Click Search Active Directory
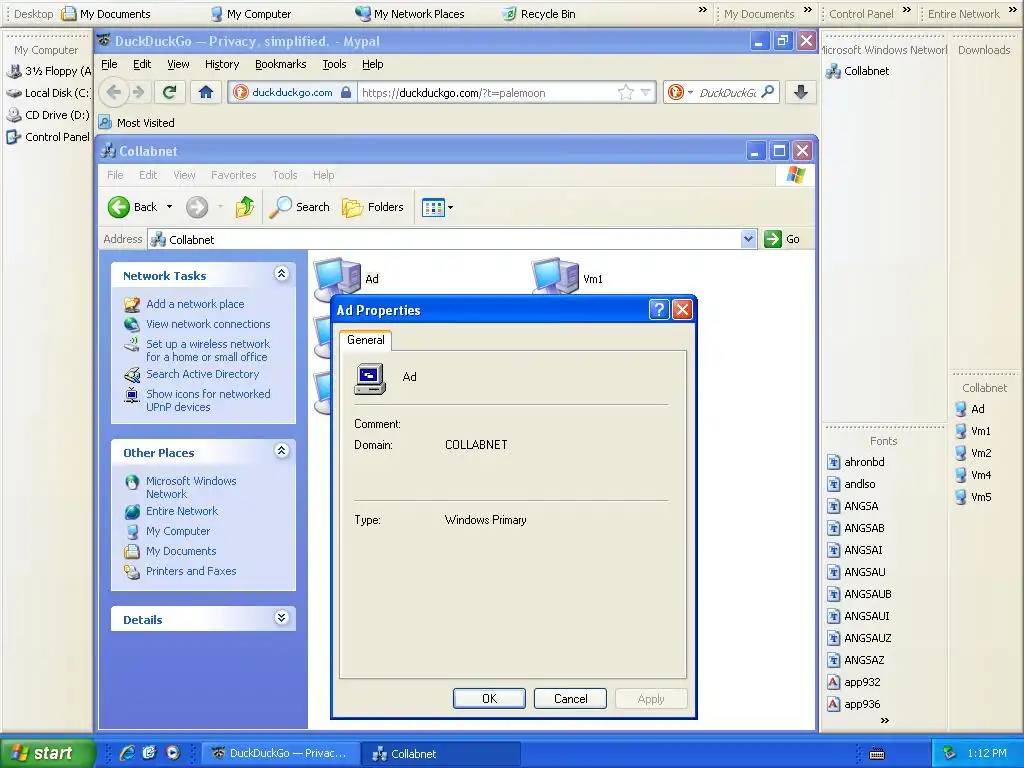The image size is (1024, 768). tap(202, 374)
